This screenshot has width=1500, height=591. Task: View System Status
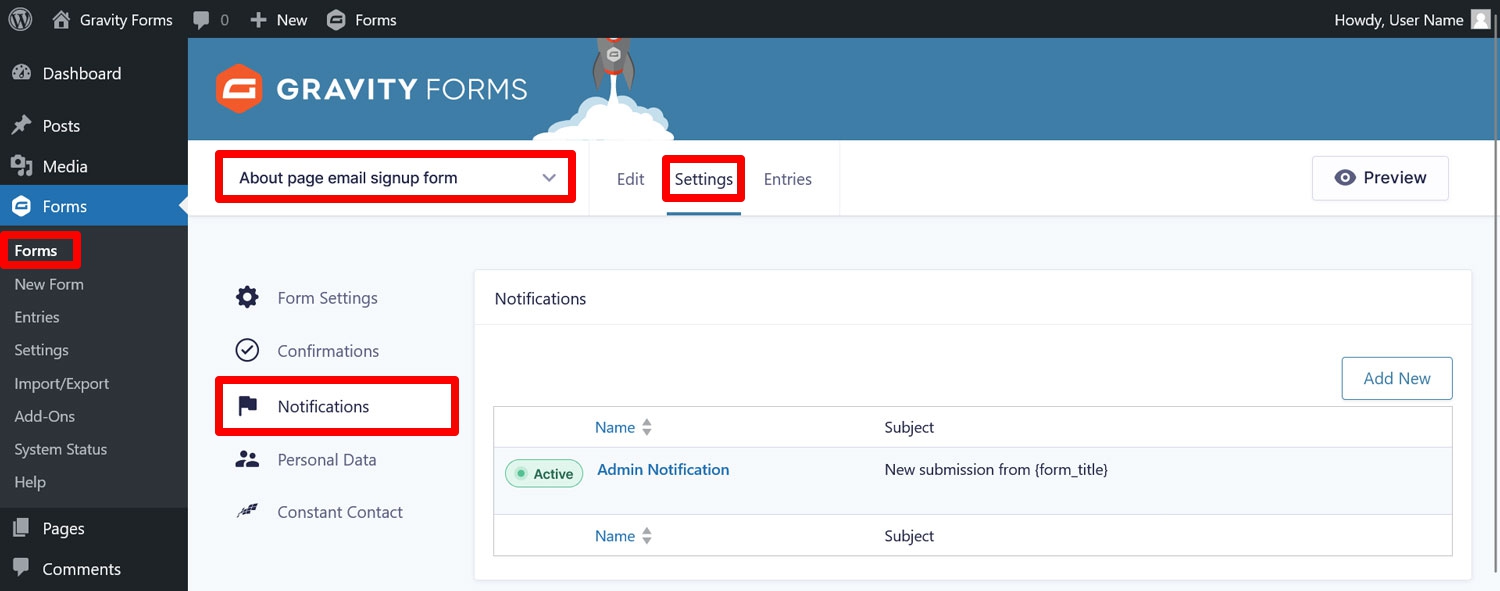click(x=60, y=449)
